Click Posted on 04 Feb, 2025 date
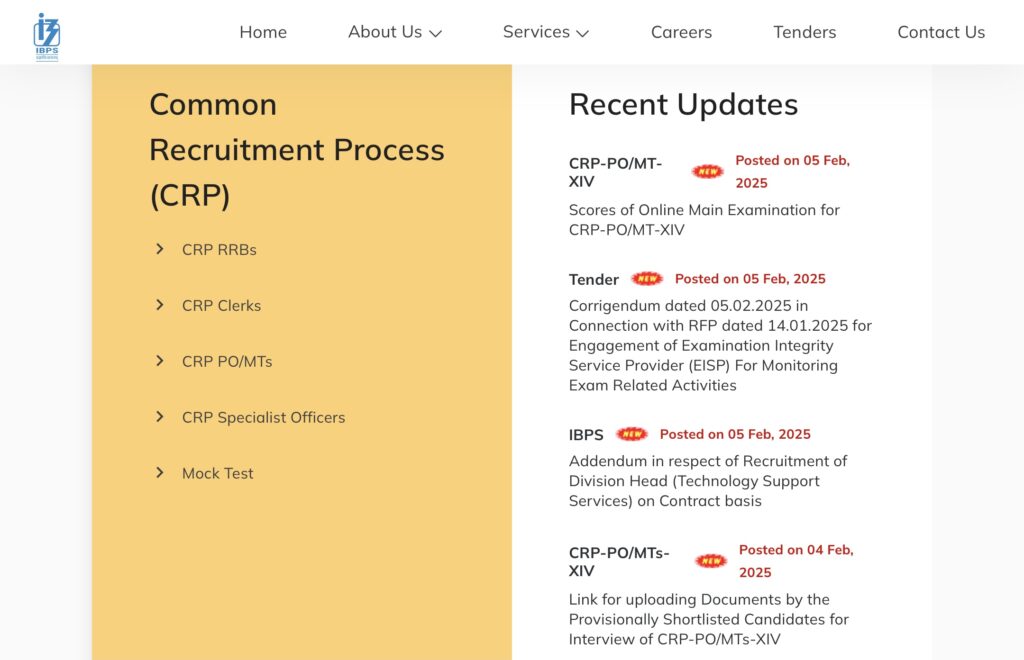Screen dimensions: 1024x660 (x=796, y=561)
